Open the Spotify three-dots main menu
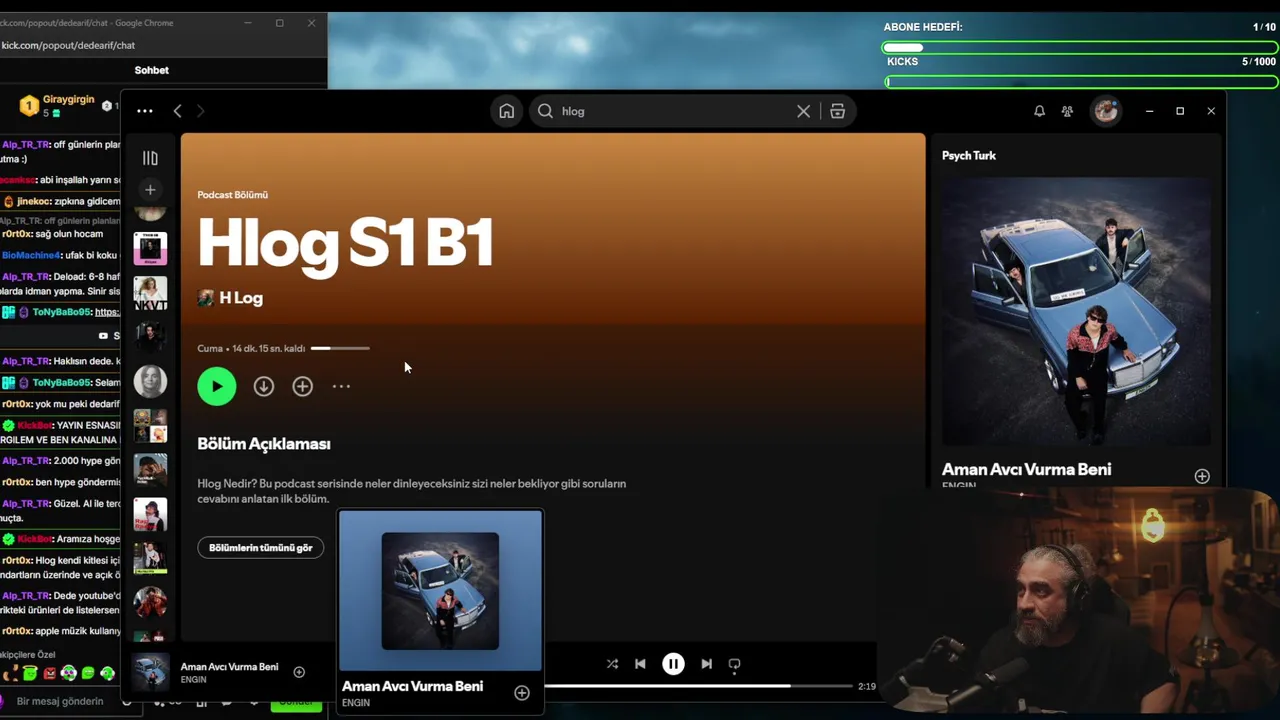 pos(145,111)
